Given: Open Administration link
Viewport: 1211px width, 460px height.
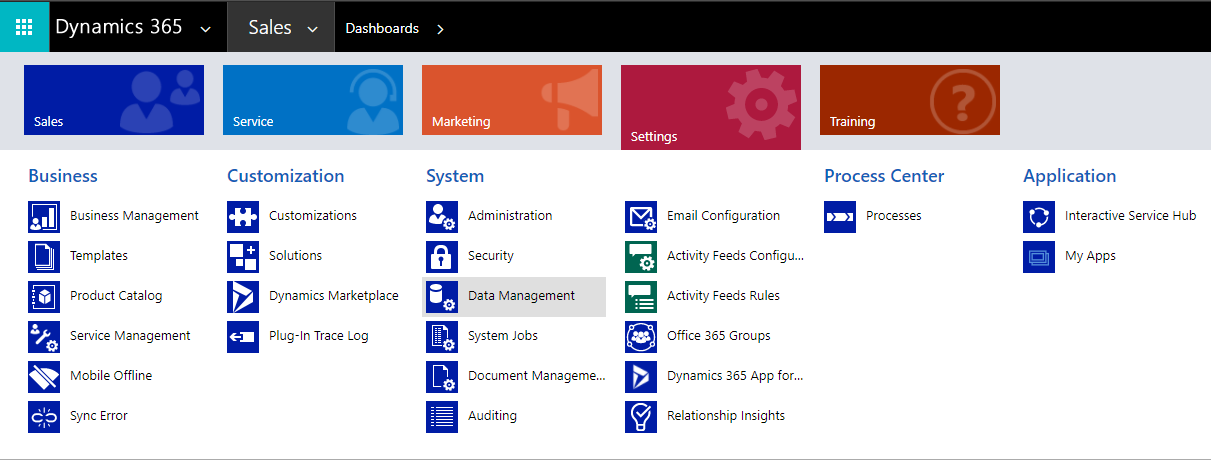Looking at the screenshot, I should (x=510, y=215).
